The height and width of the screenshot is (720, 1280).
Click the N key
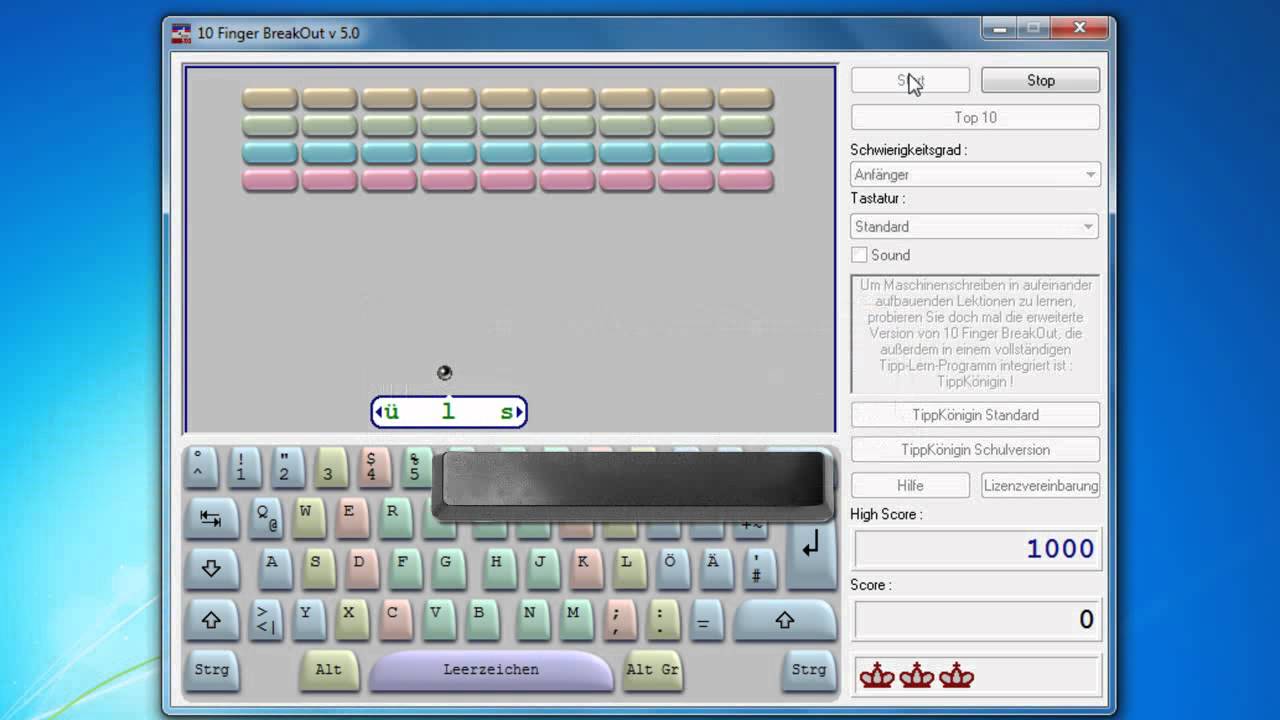pyautogui.click(x=532, y=620)
